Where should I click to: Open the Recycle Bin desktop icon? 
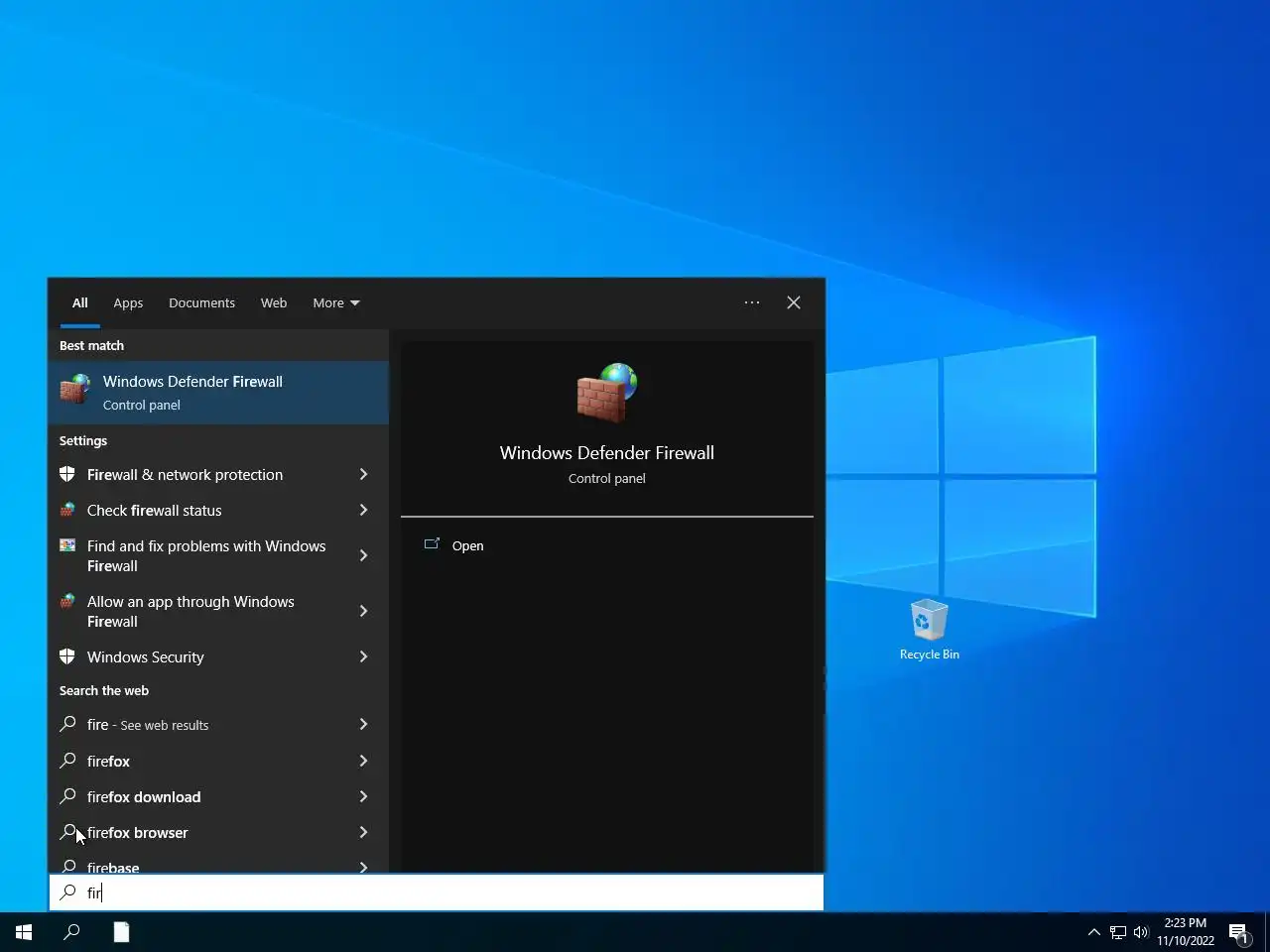pyautogui.click(x=929, y=629)
